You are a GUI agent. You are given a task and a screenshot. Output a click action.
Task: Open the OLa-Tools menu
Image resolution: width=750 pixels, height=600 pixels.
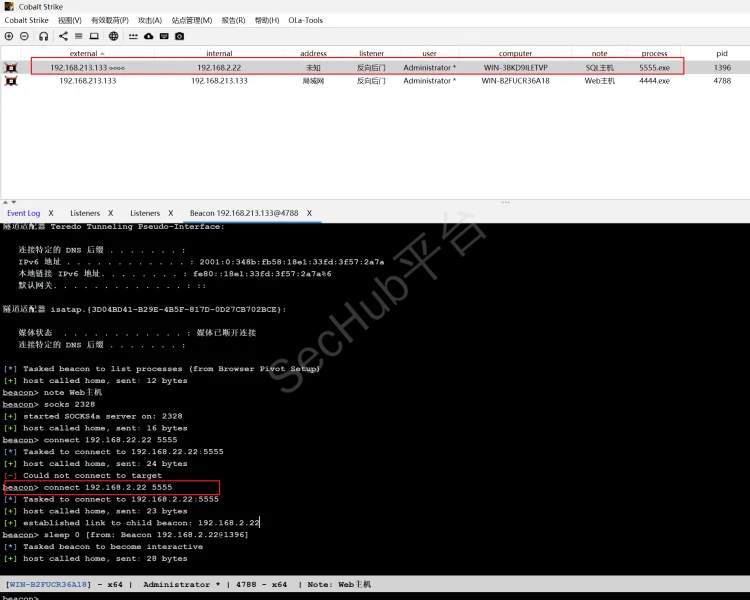(306, 20)
